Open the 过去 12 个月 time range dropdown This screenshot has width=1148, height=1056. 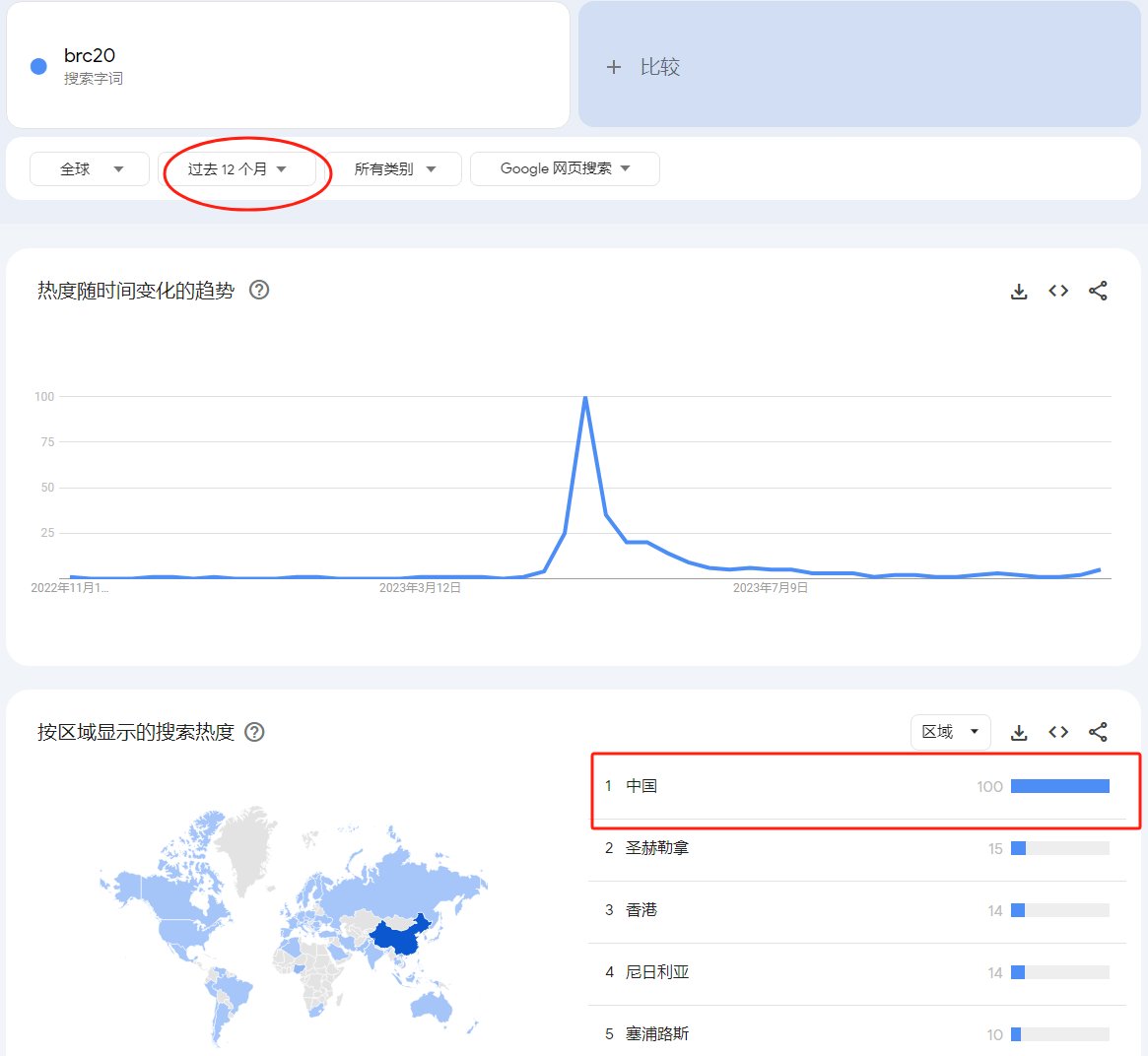236,169
